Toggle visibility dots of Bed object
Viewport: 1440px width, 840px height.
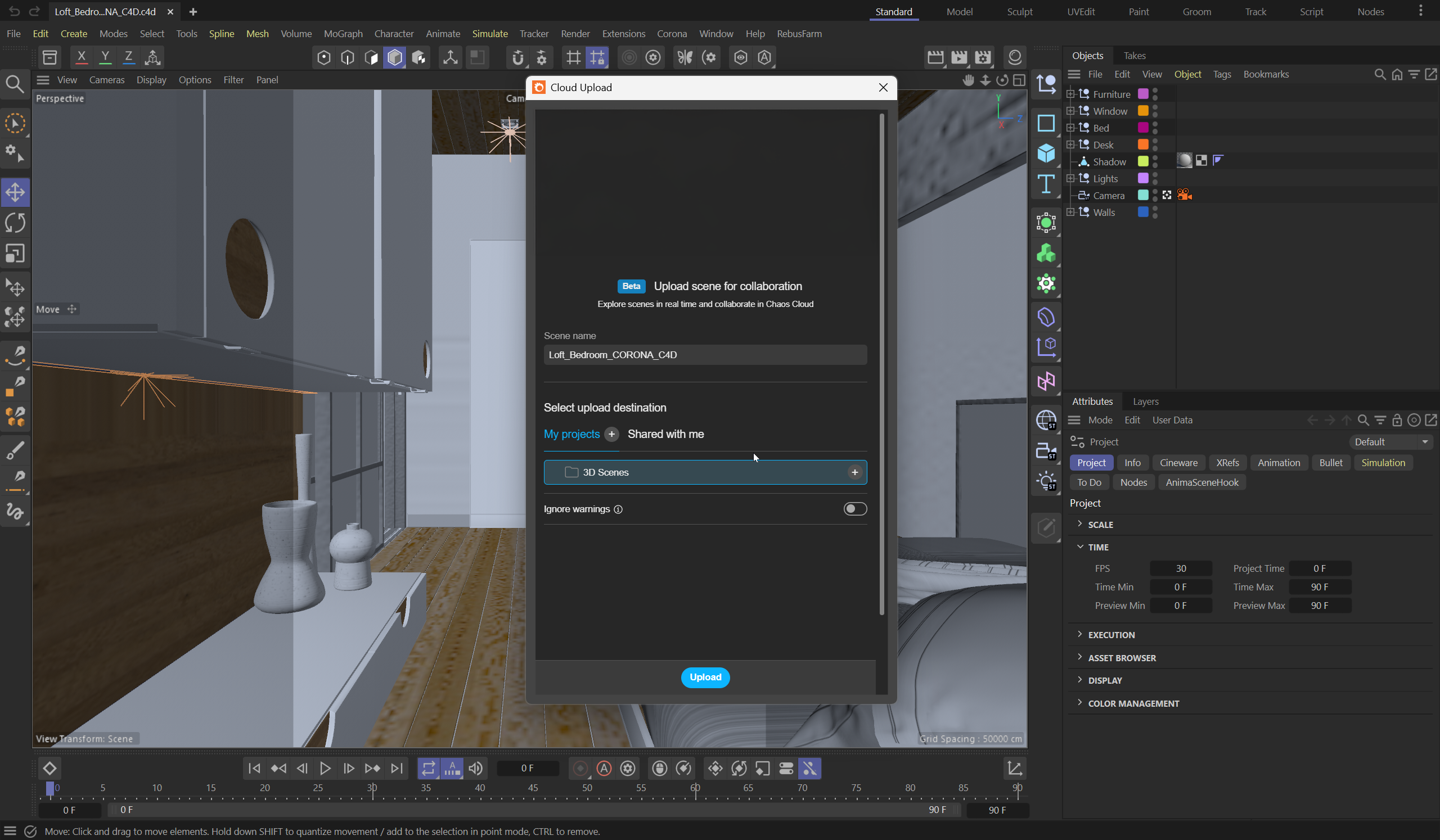(1155, 128)
